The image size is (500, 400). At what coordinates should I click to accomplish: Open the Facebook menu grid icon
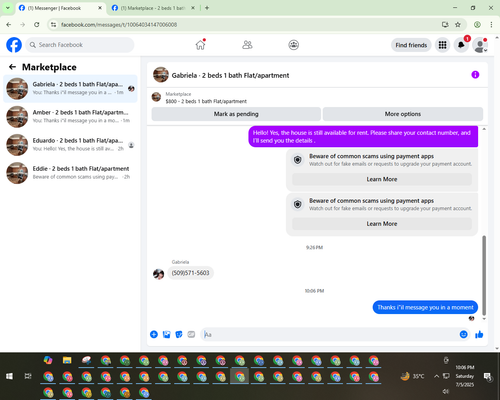pos(442,45)
